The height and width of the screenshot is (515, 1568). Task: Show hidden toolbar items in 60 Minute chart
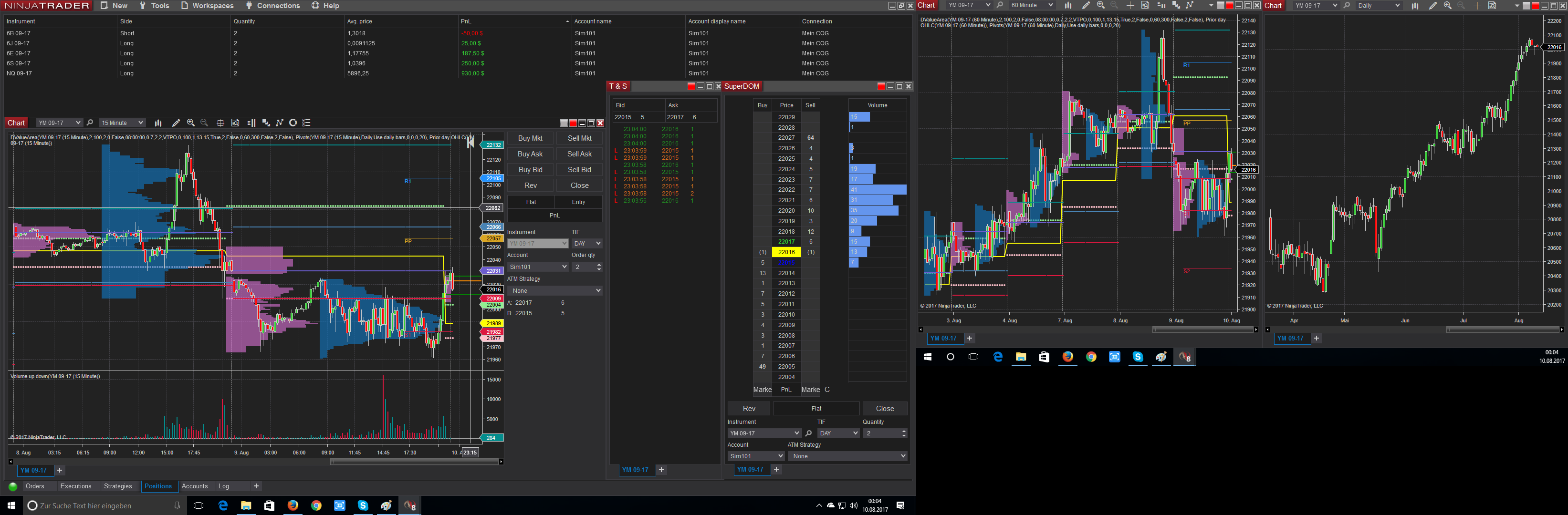click(x=1211, y=5)
